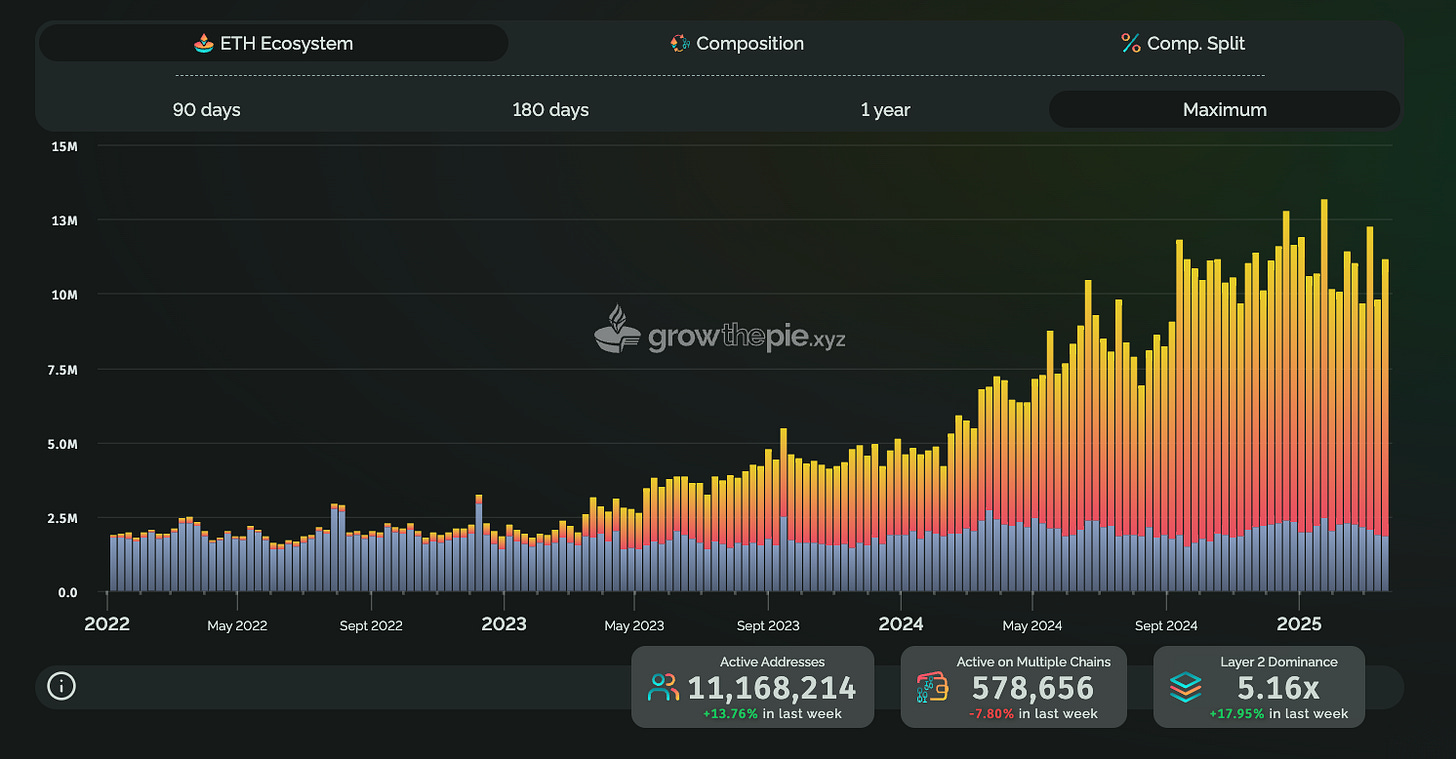Click the 11,168,214 value
1456x759 pixels.
pyautogui.click(x=771, y=688)
